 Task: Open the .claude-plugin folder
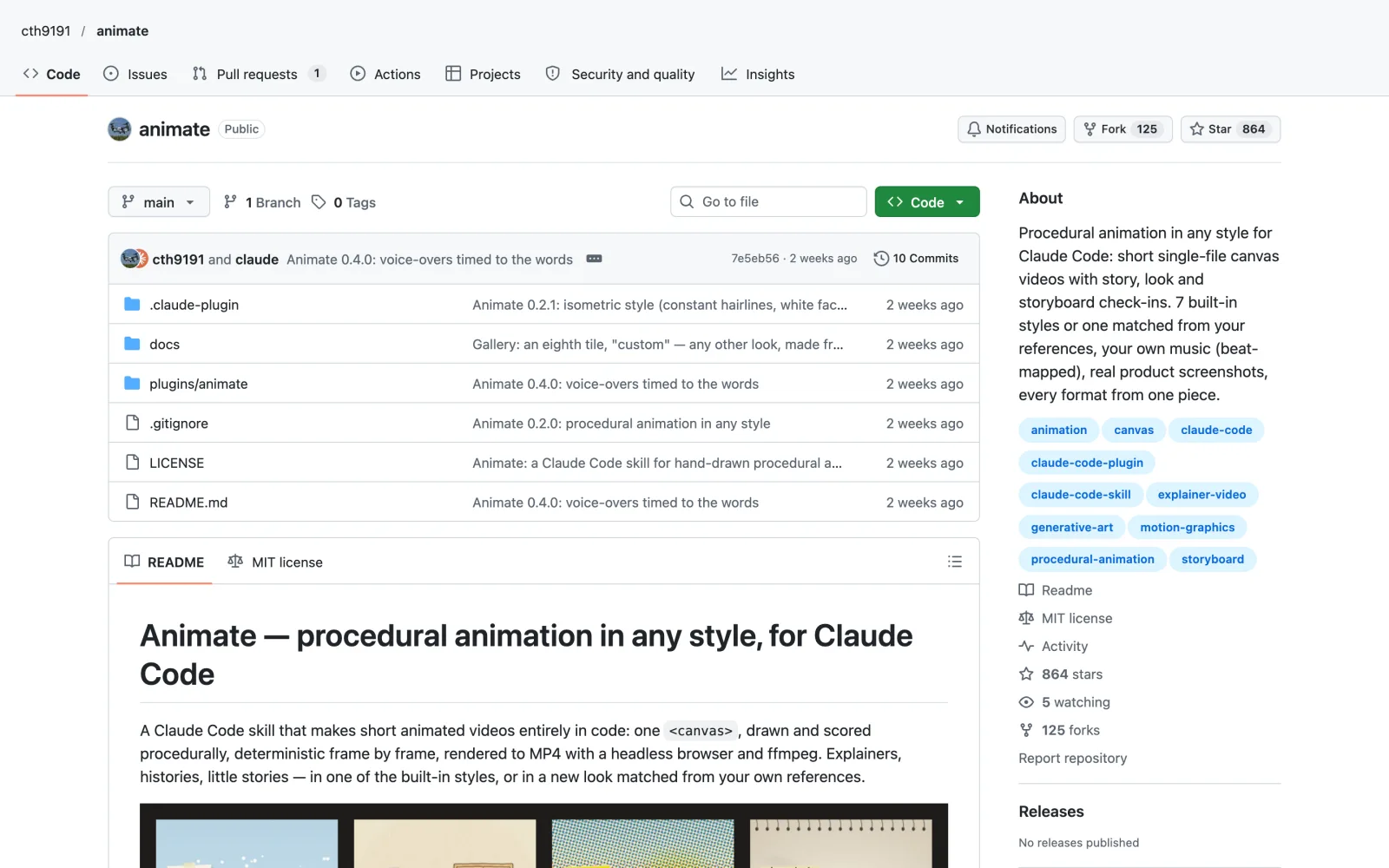pos(194,305)
